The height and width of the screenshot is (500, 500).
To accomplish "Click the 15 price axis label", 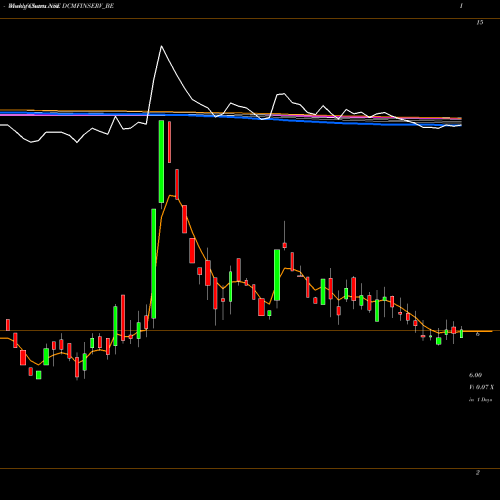I will click(x=479, y=22).
